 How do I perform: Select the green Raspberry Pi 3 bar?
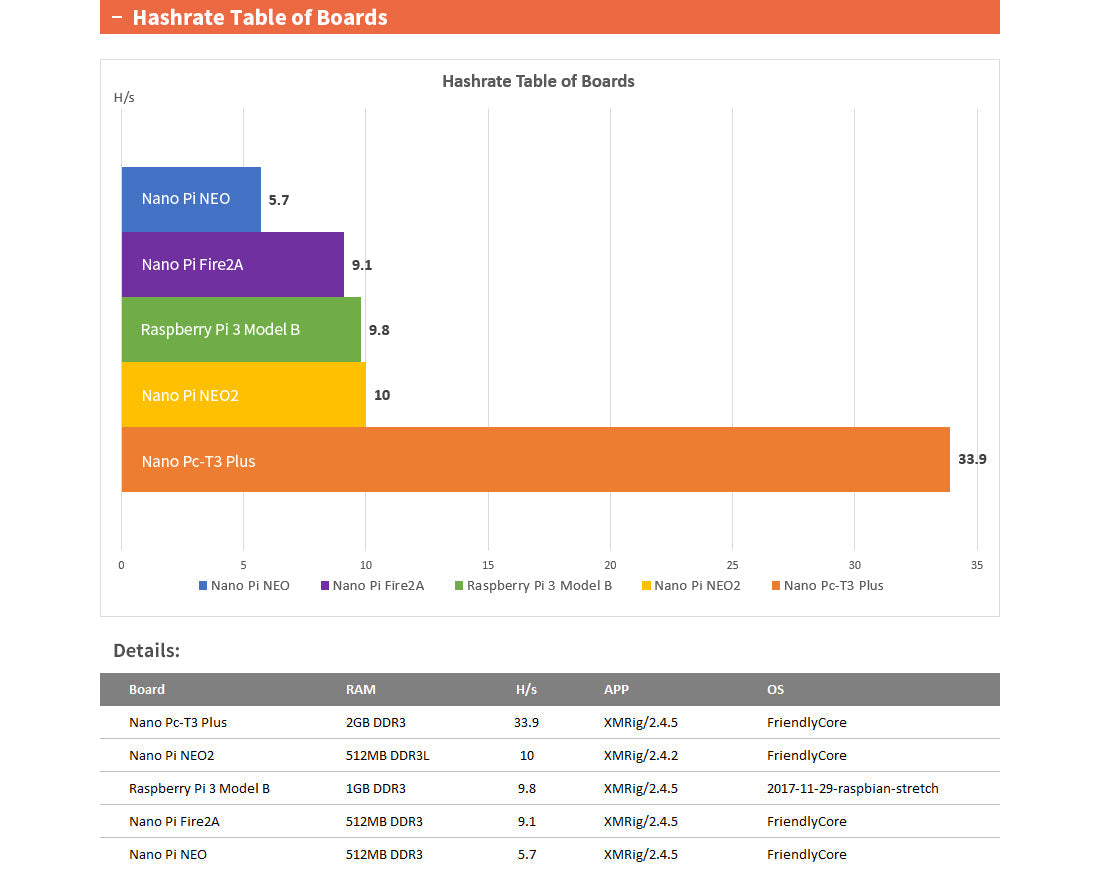coord(241,330)
